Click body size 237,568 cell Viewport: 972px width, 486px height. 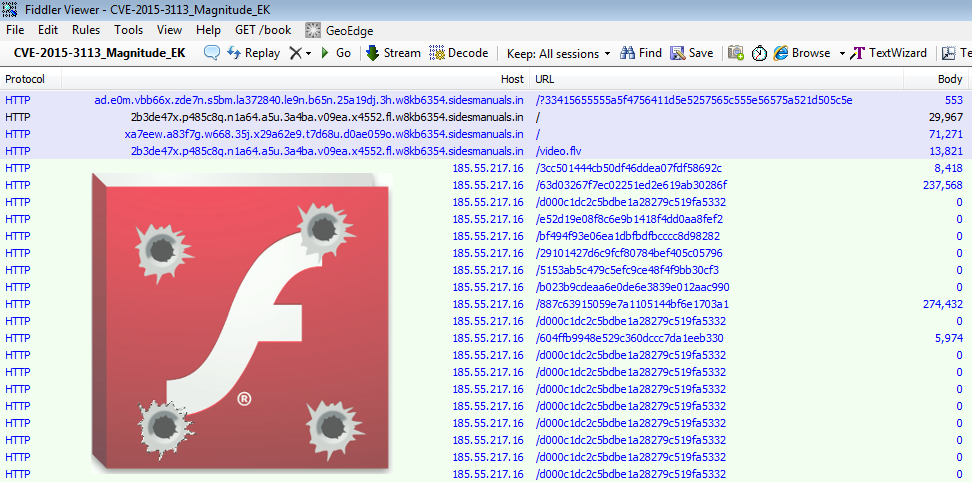(943, 185)
